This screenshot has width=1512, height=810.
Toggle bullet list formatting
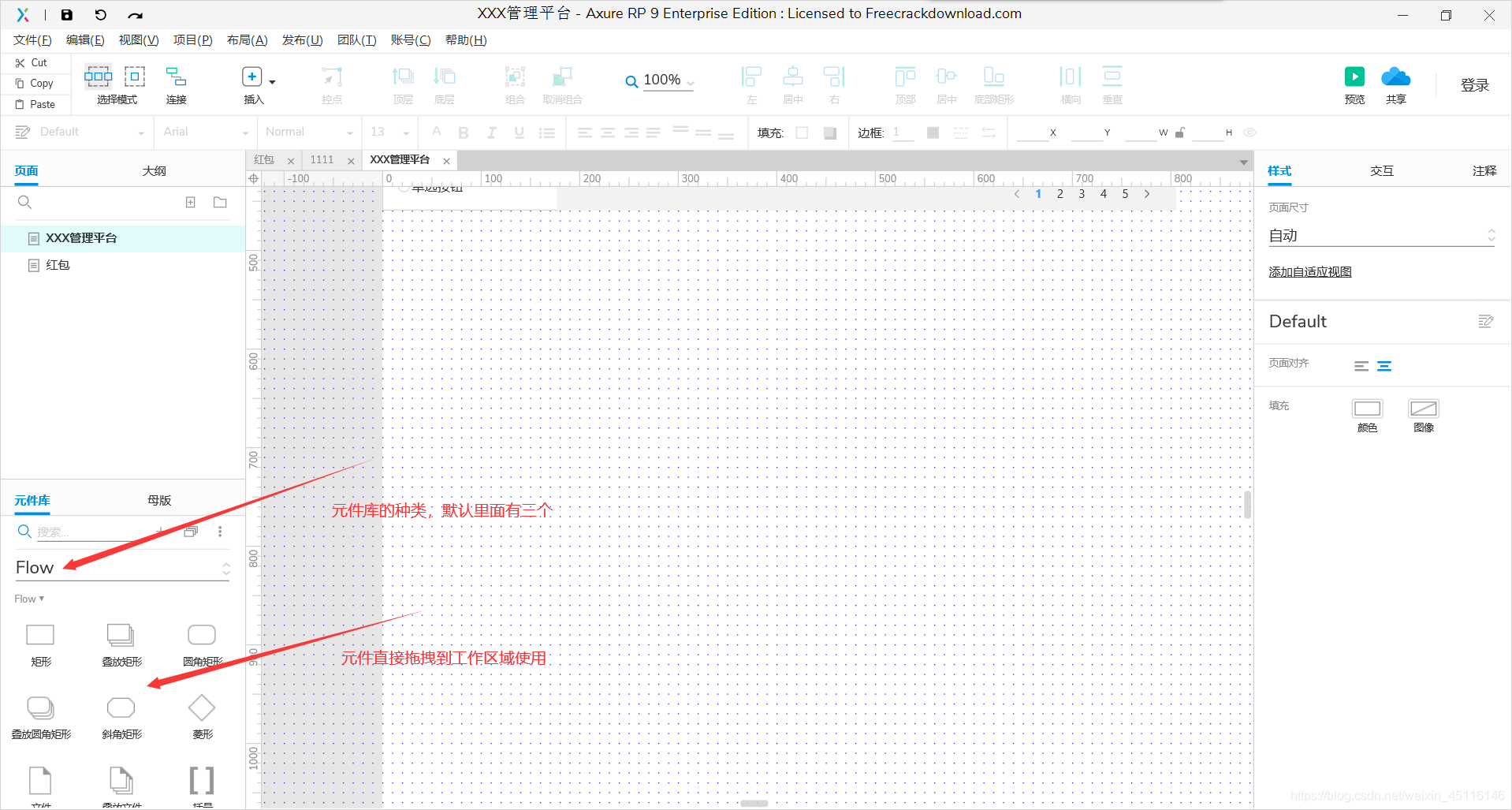[547, 133]
